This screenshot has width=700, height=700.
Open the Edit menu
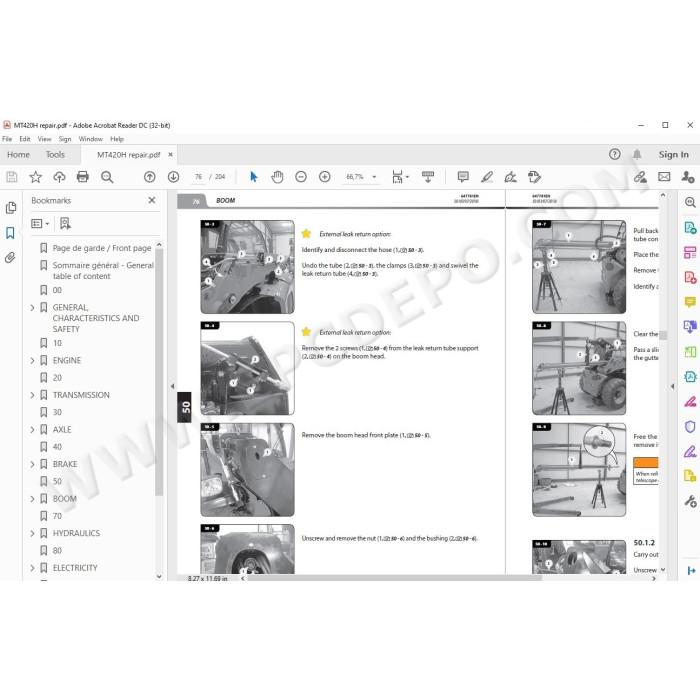tap(25, 139)
